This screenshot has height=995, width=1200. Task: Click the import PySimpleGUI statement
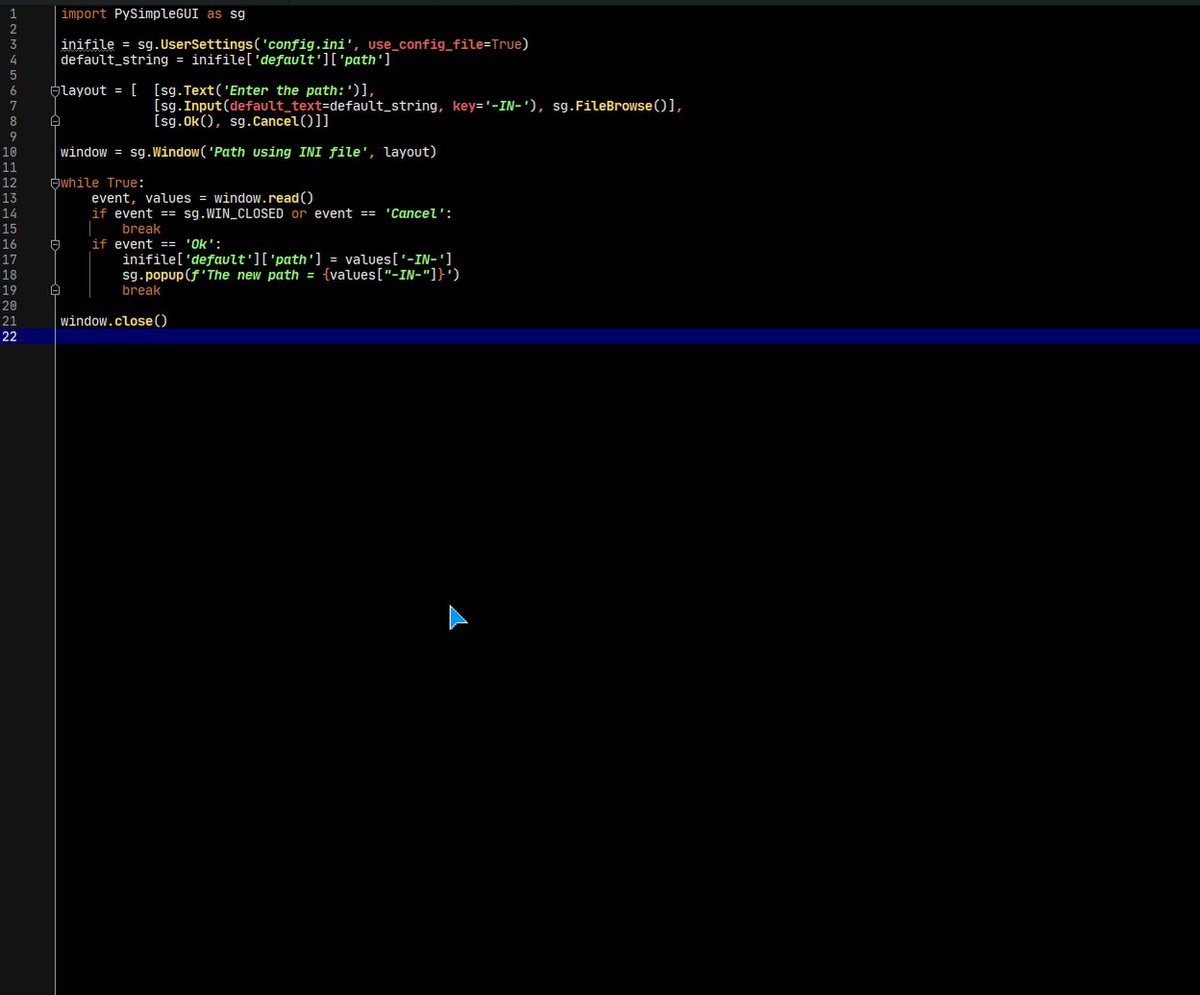150,13
